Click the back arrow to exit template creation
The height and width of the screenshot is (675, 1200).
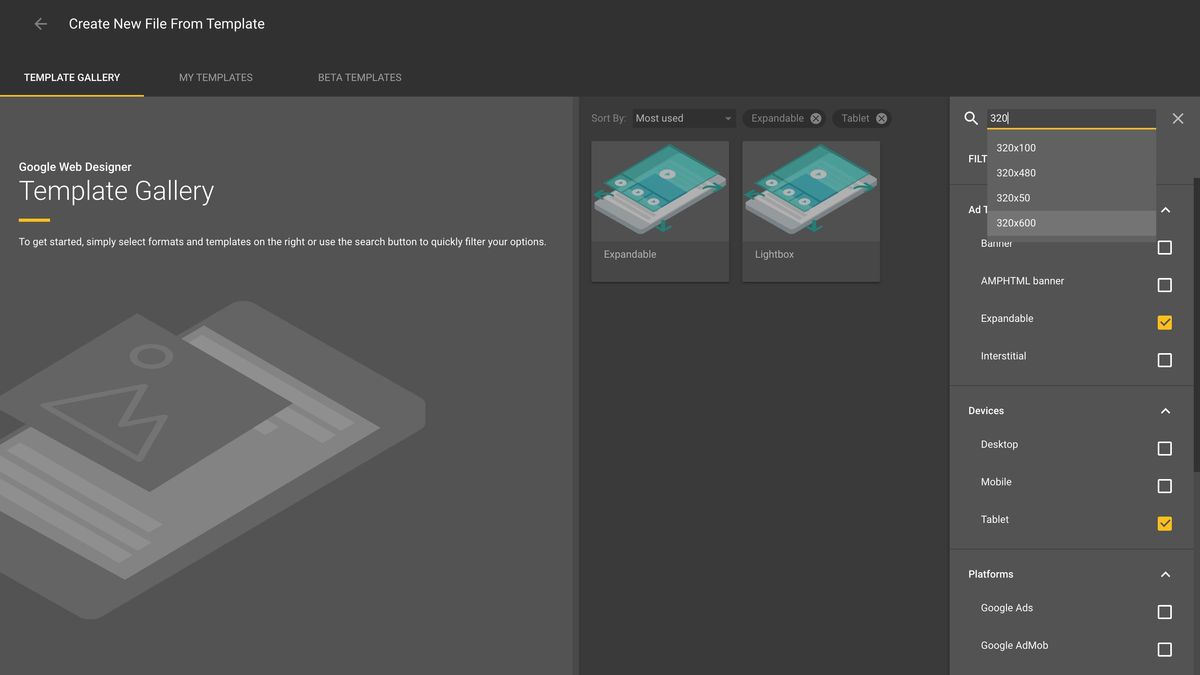click(39, 23)
